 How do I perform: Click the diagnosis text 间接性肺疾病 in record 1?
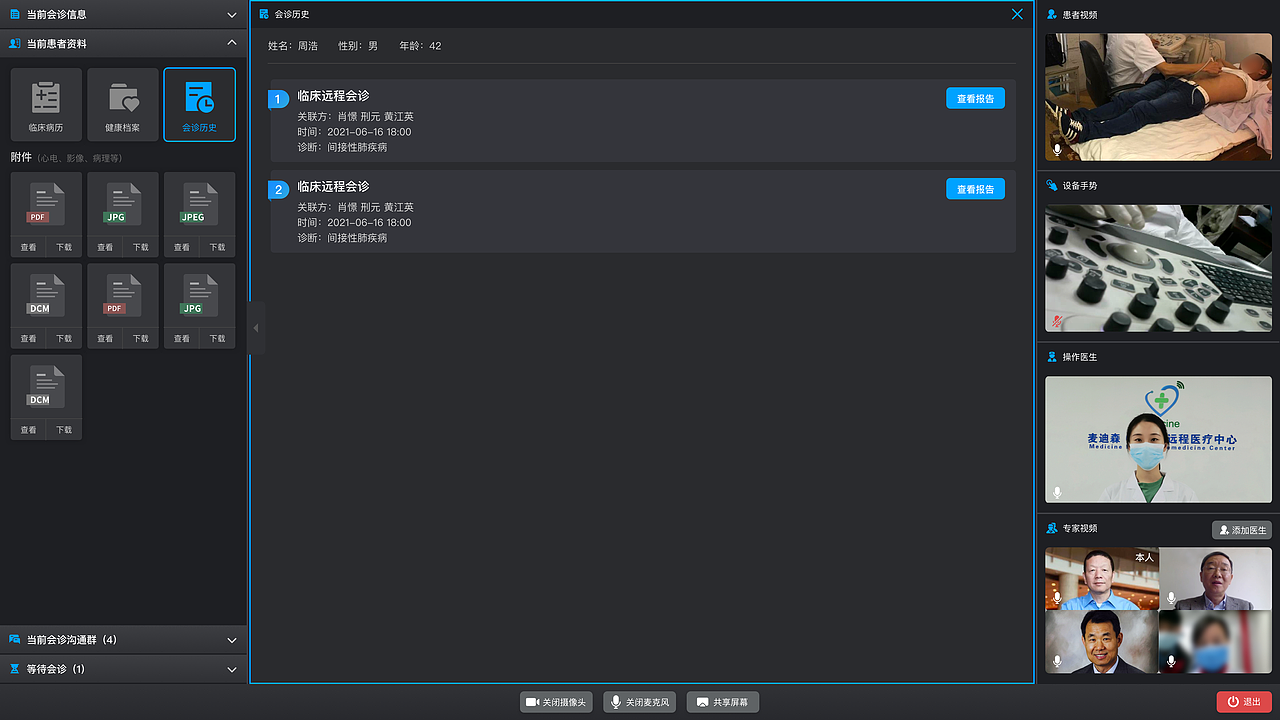tap(357, 147)
